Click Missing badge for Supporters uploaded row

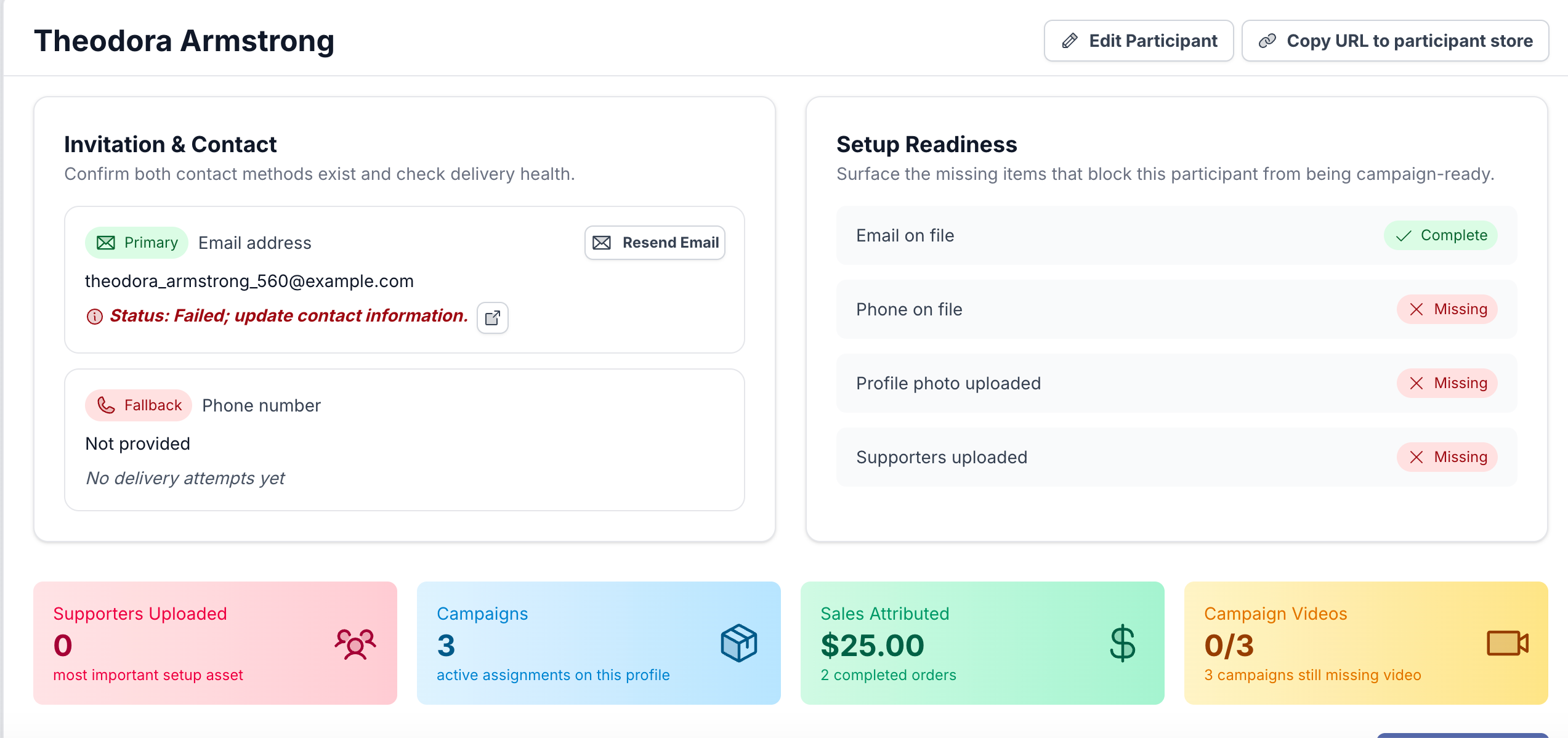(x=1447, y=457)
